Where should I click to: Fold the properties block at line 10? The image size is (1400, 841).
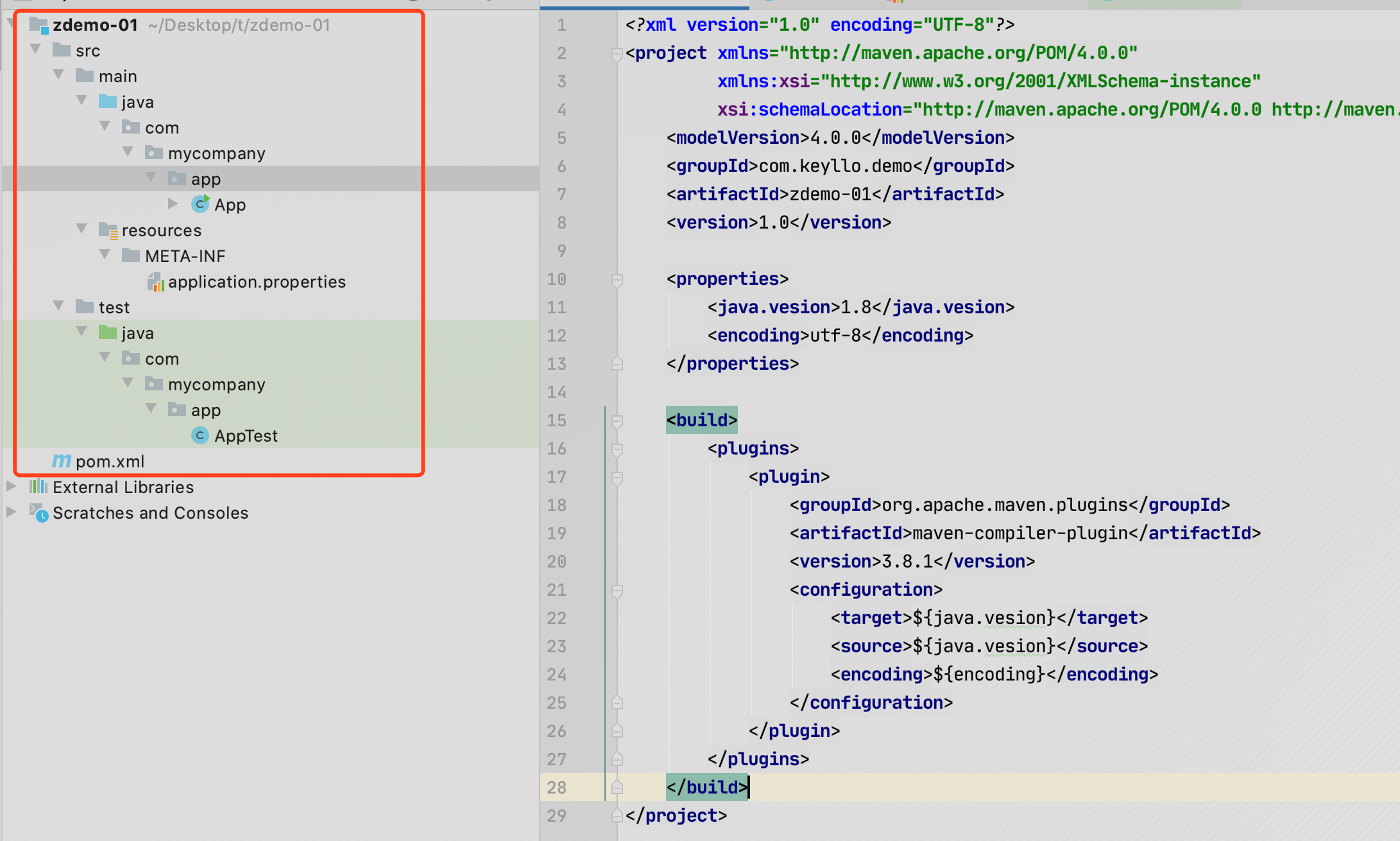click(x=617, y=279)
